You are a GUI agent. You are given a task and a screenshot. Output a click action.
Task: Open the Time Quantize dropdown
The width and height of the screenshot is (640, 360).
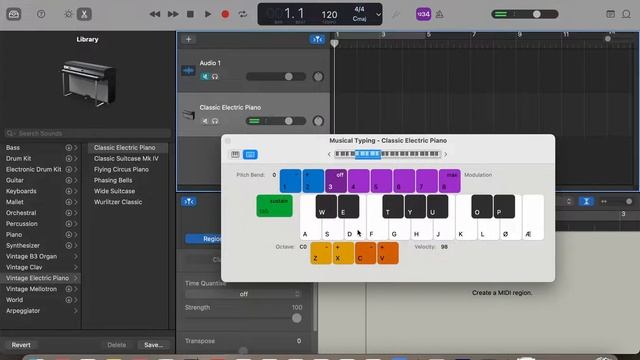click(x=243, y=294)
